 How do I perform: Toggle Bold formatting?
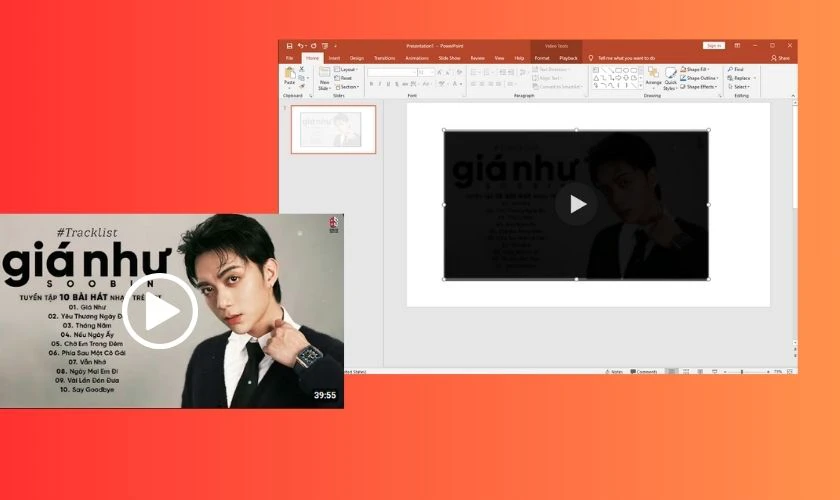tap(371, 84)
